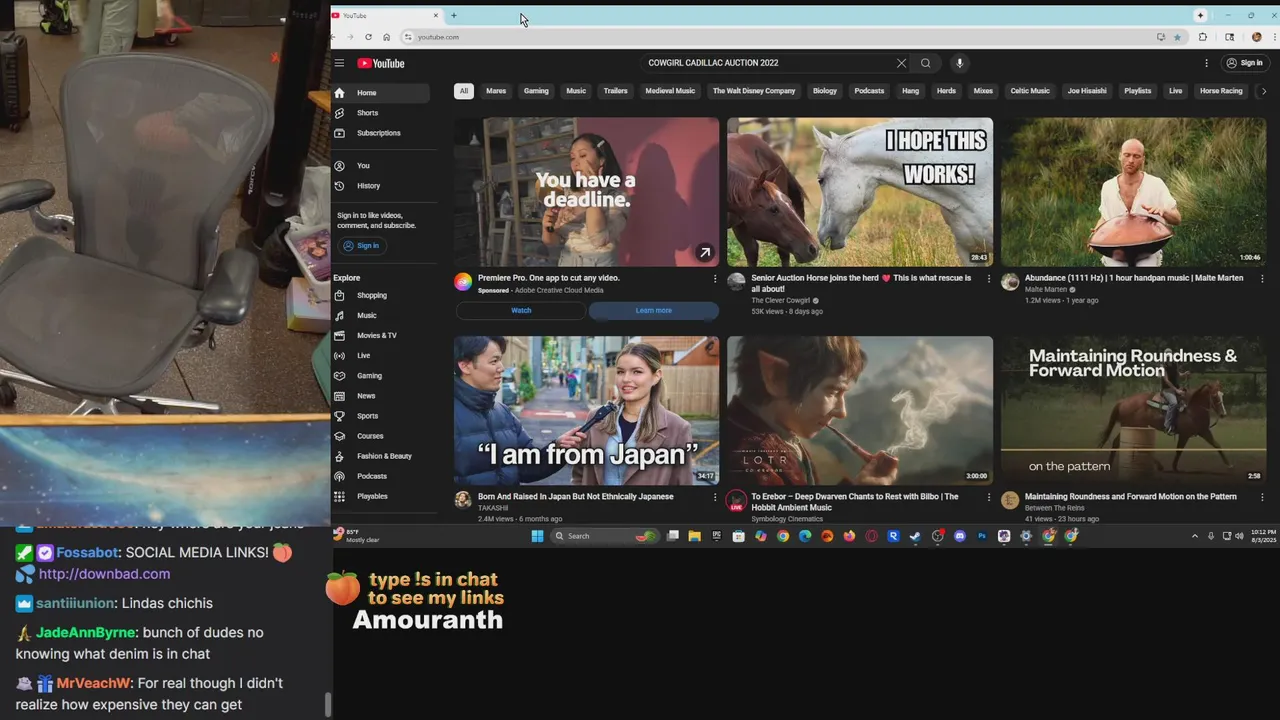Select The Walt Disney Company chip
Screen dimensions: 1280x720
point(754,91)
